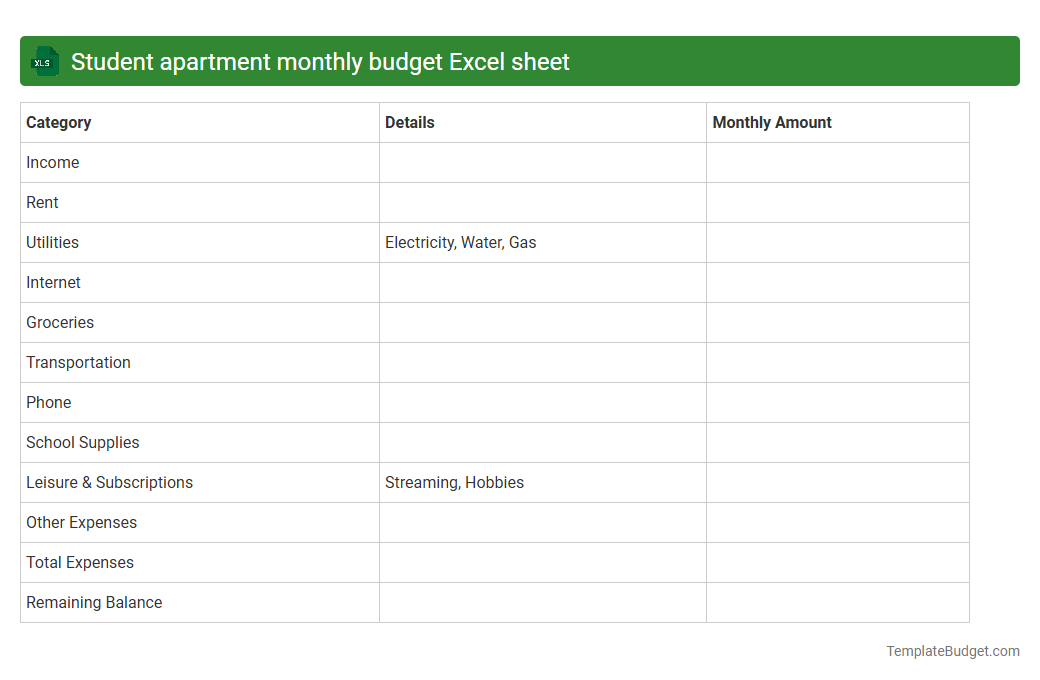
Task: Click the XLS file icon in the header
Action: click(x=44, y=61)
